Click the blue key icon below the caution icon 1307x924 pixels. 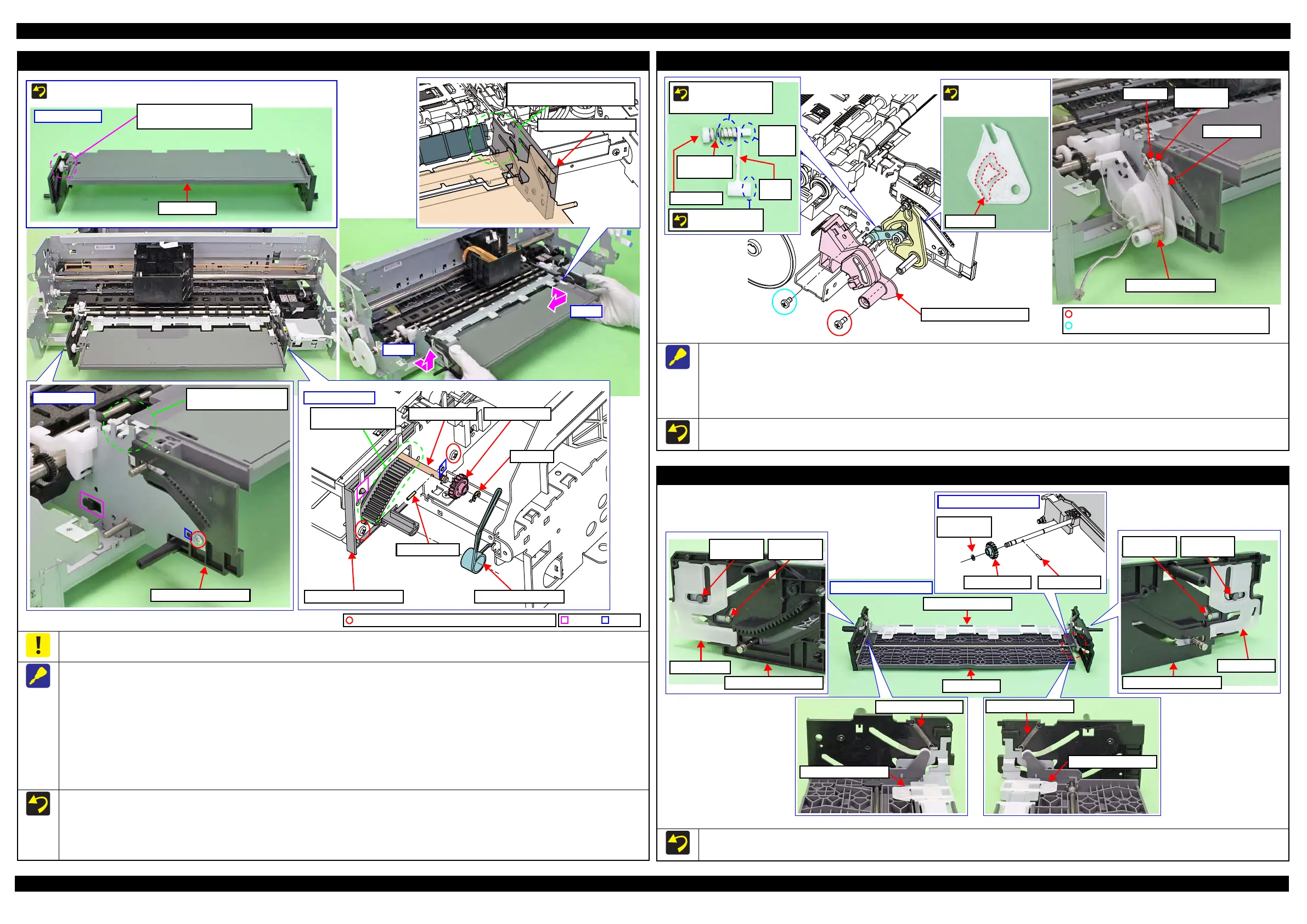click(x=38, y=676)
